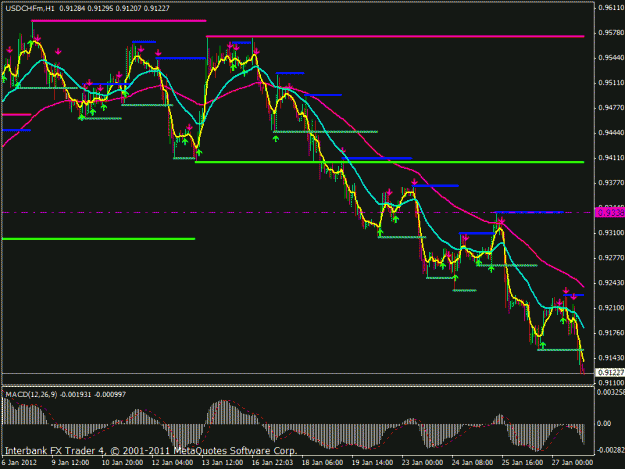Click the 0.91430 price axis label
Image resolution: width=625 pixels, height=469 pixels.
pyautogui.click(x=611, y=358)
